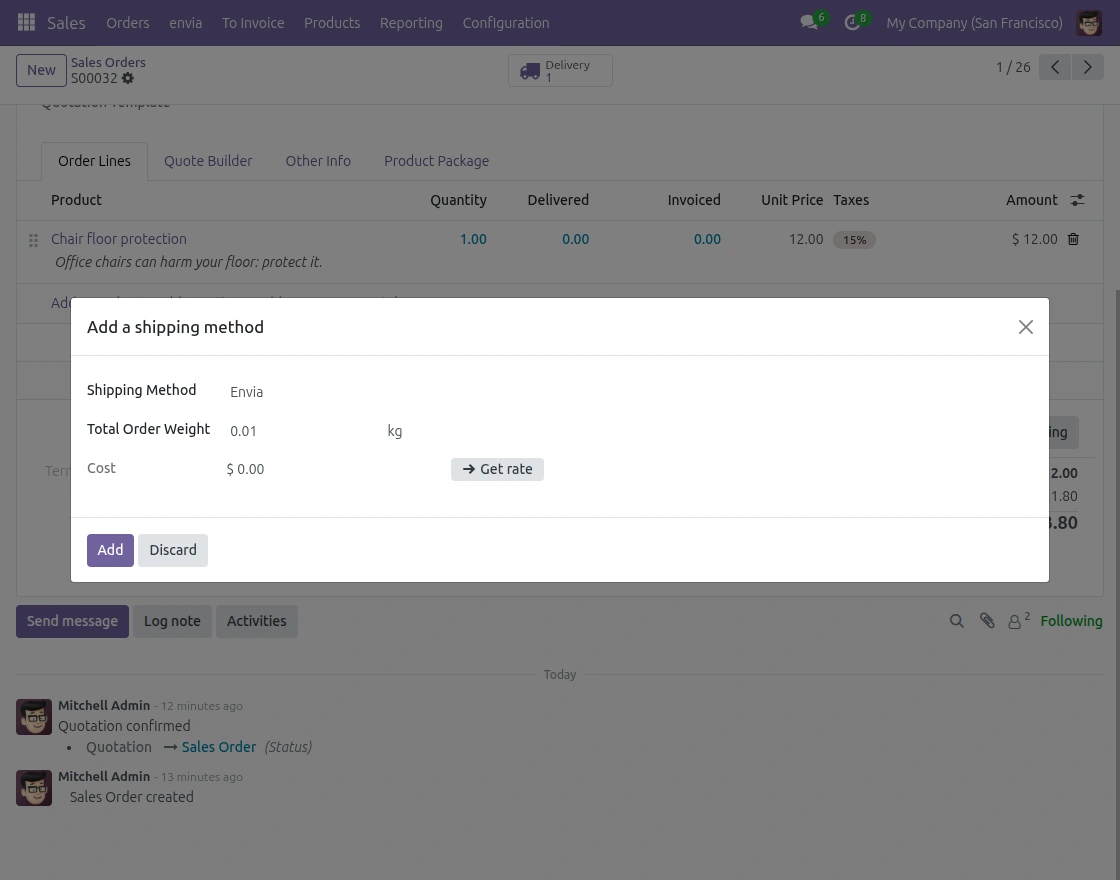Search messages in the chatter

pyautogui.click(x=957, y=621)
